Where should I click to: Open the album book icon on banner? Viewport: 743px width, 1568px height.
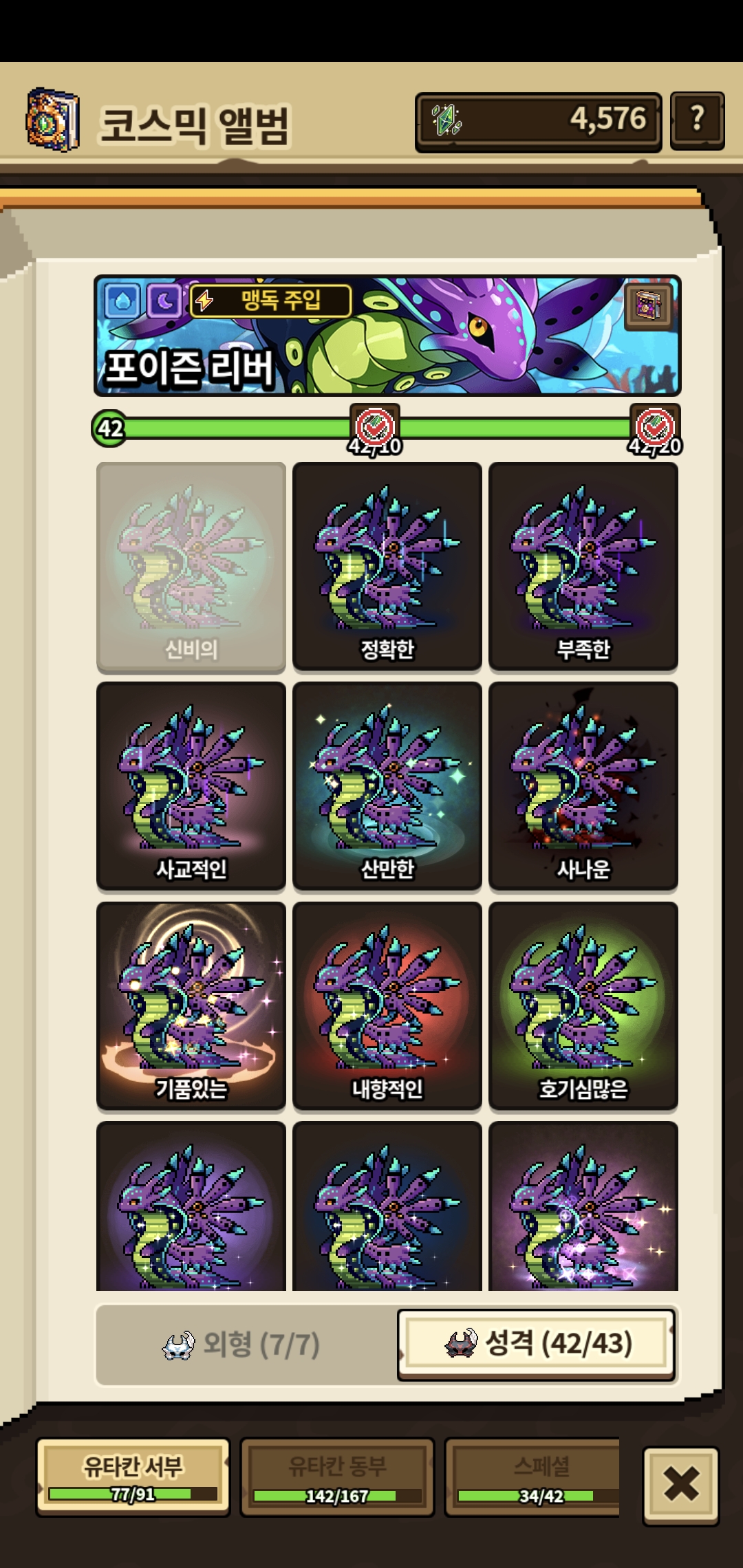[x=648, y=306]
